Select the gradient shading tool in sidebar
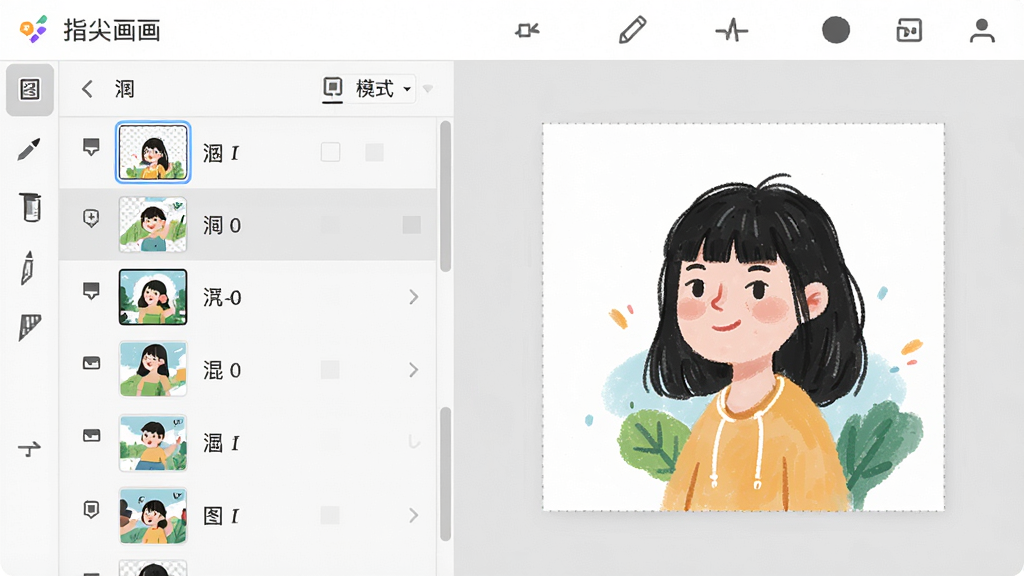The image size is (1024, 576). (29, 327)
